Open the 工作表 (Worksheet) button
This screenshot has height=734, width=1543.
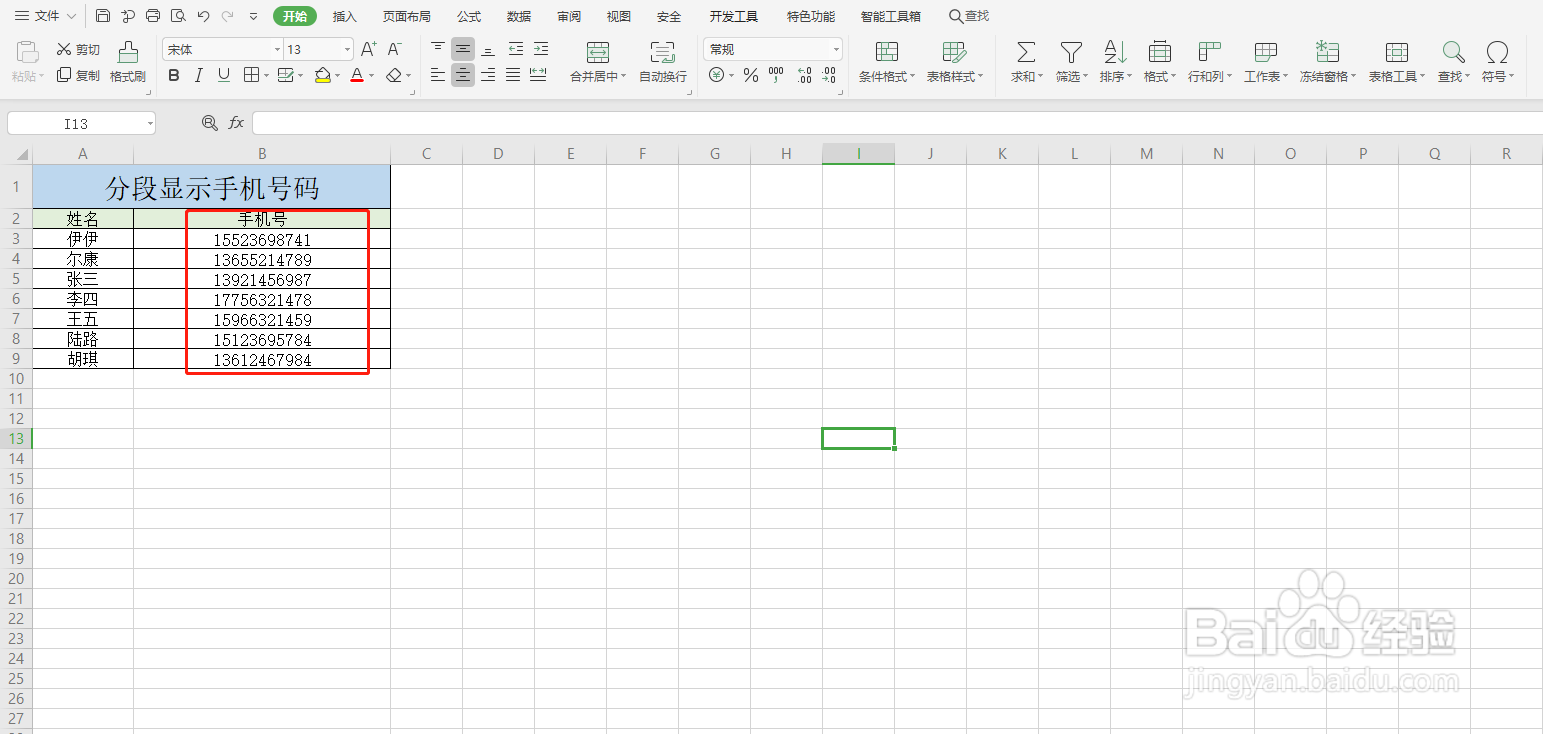(x=1265, y=61)
